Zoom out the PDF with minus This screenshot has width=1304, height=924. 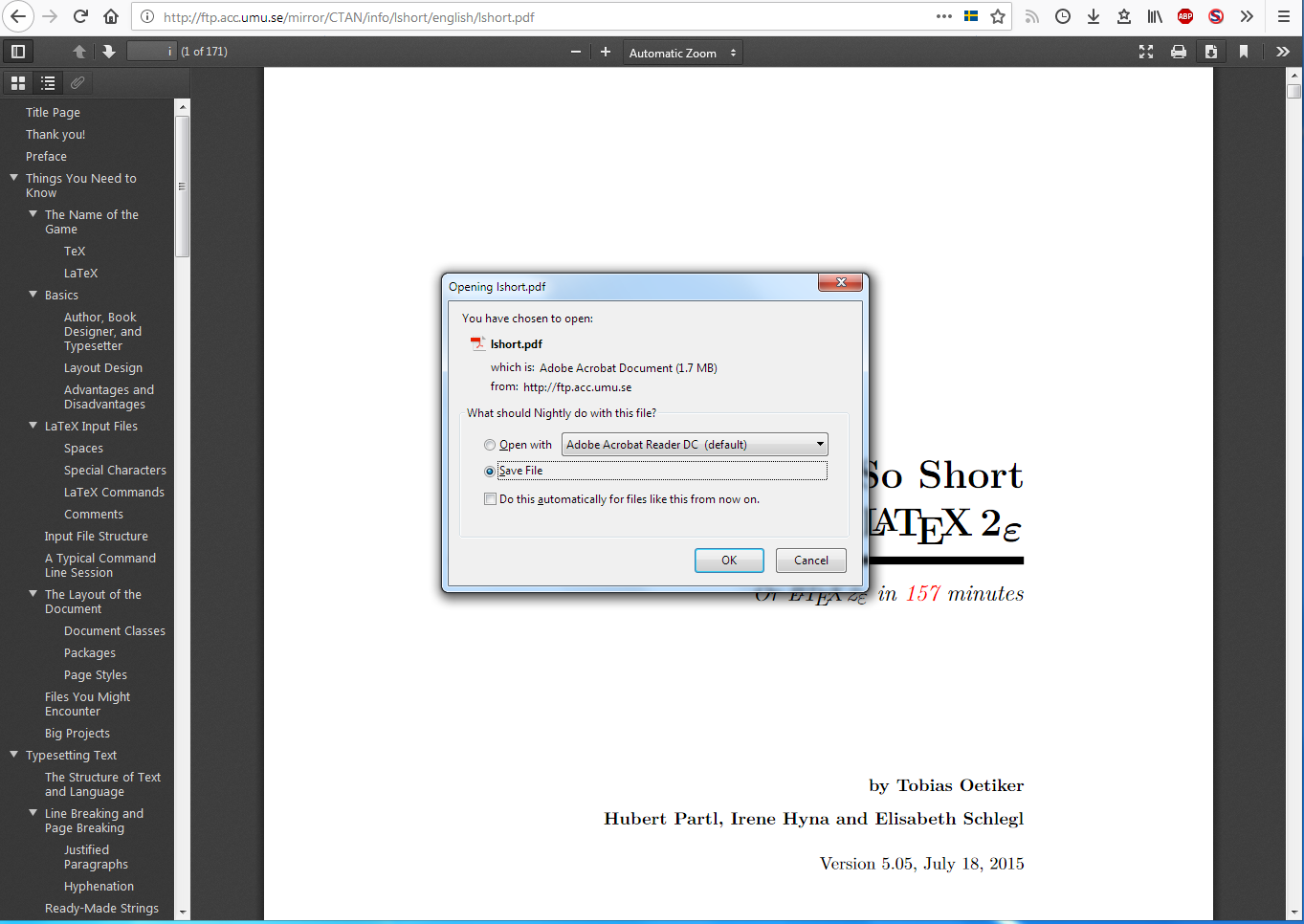(x=576, y=52)
